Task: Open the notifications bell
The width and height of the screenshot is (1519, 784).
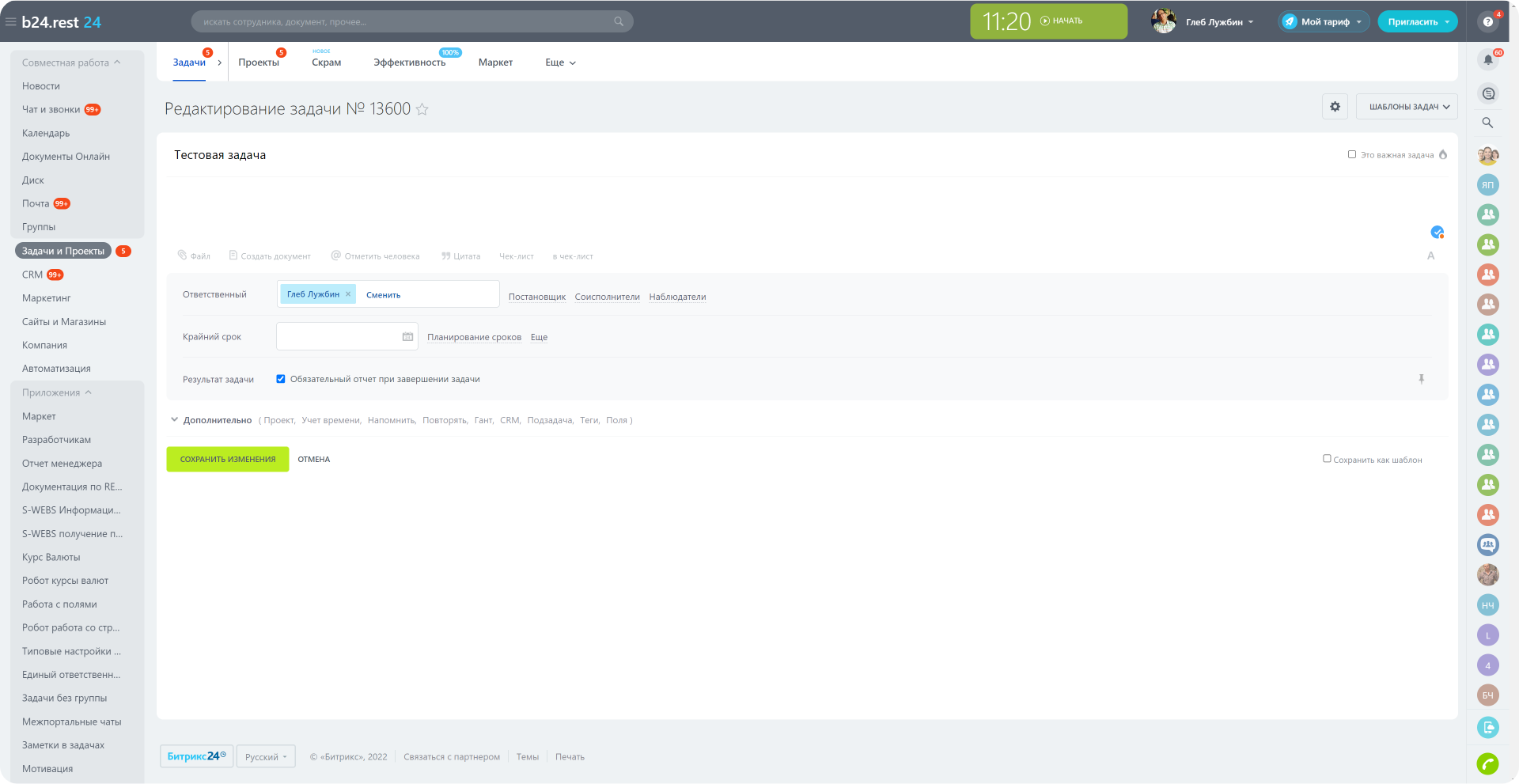Action: coord(1487,60)
